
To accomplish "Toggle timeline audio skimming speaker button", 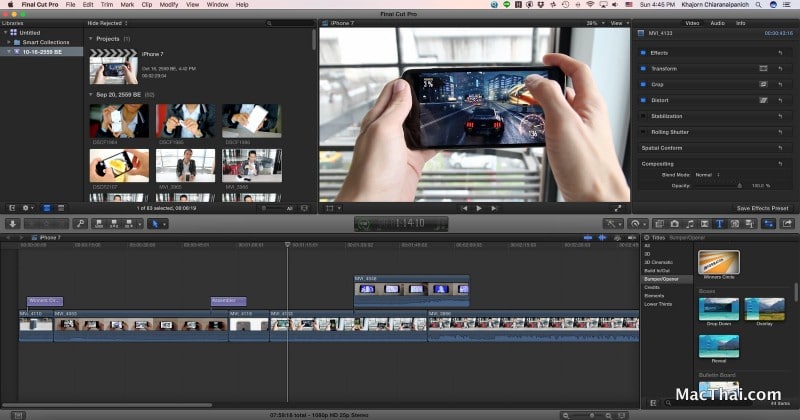I will point(603,238).
